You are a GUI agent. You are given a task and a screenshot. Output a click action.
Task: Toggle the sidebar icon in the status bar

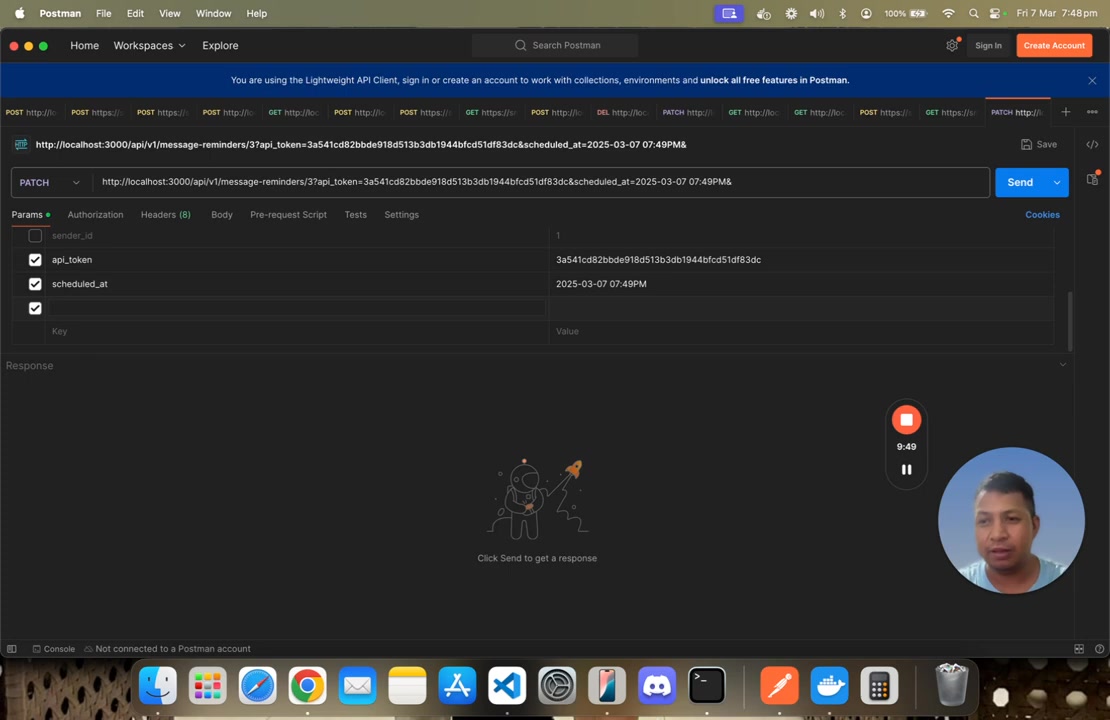[x=11, y=648]
